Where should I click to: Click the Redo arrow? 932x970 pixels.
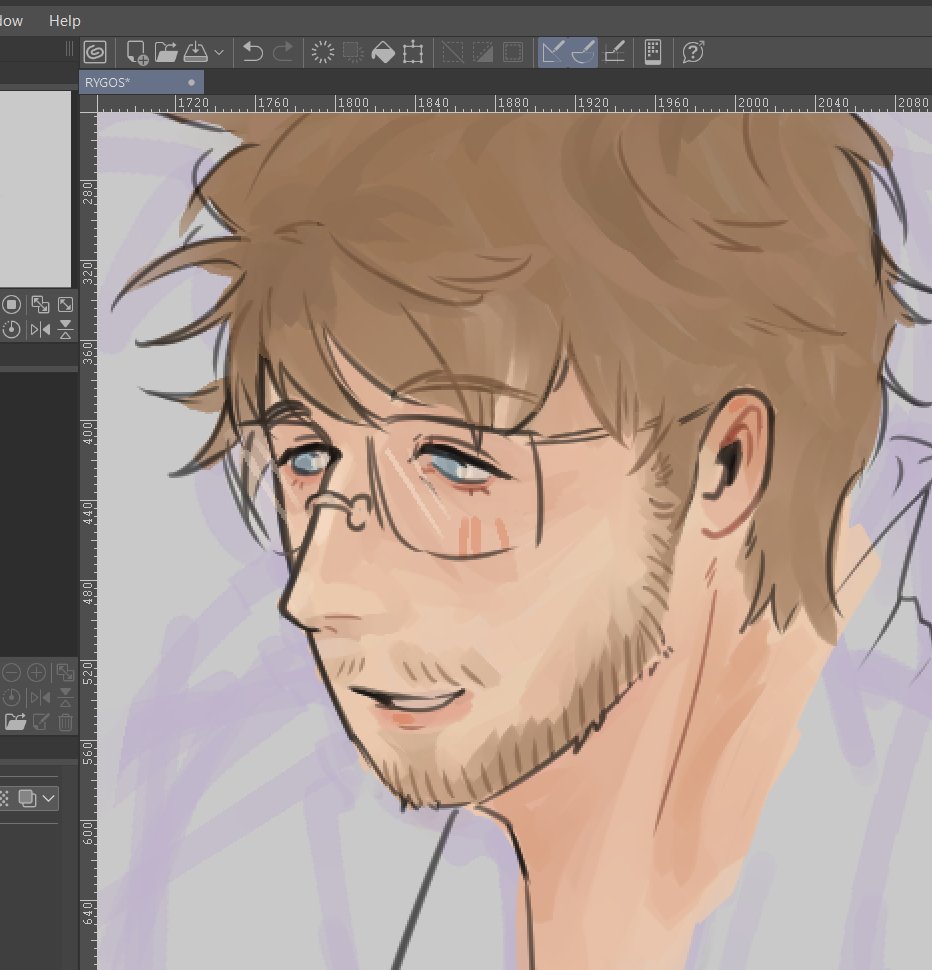283,53
